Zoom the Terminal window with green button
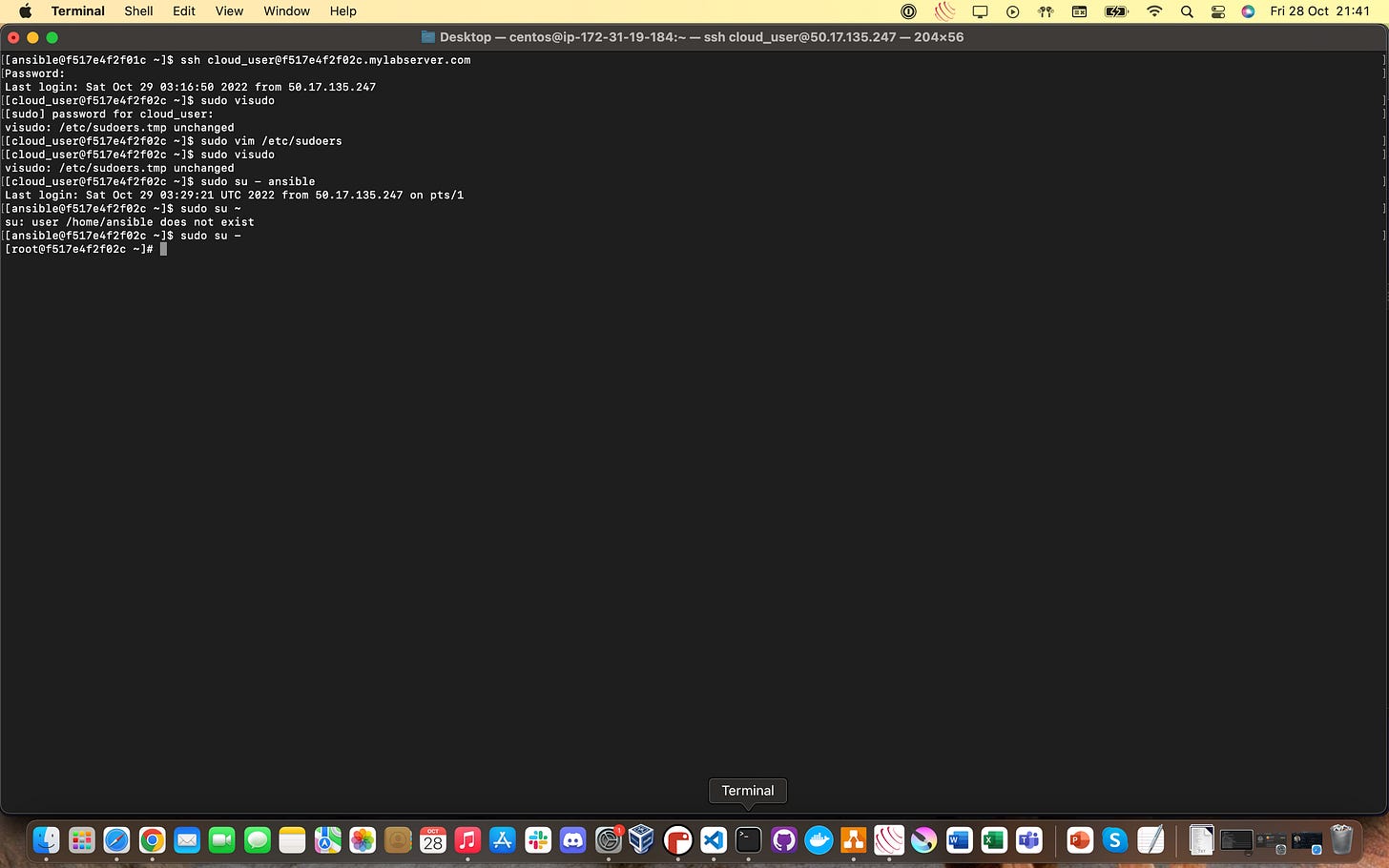Viewport: 1389px width, 868px height. [52, 37]
